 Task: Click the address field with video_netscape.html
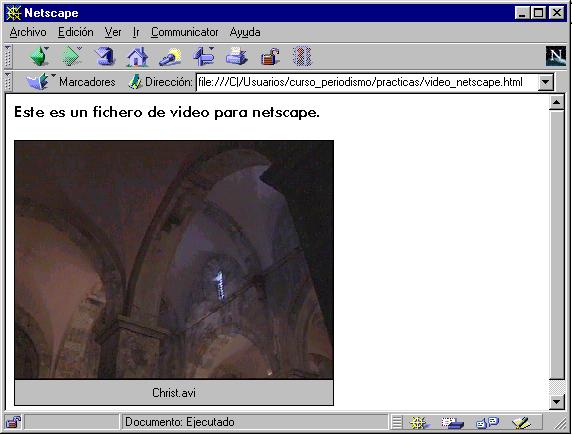pyautogui.click(x=367, y=82)
